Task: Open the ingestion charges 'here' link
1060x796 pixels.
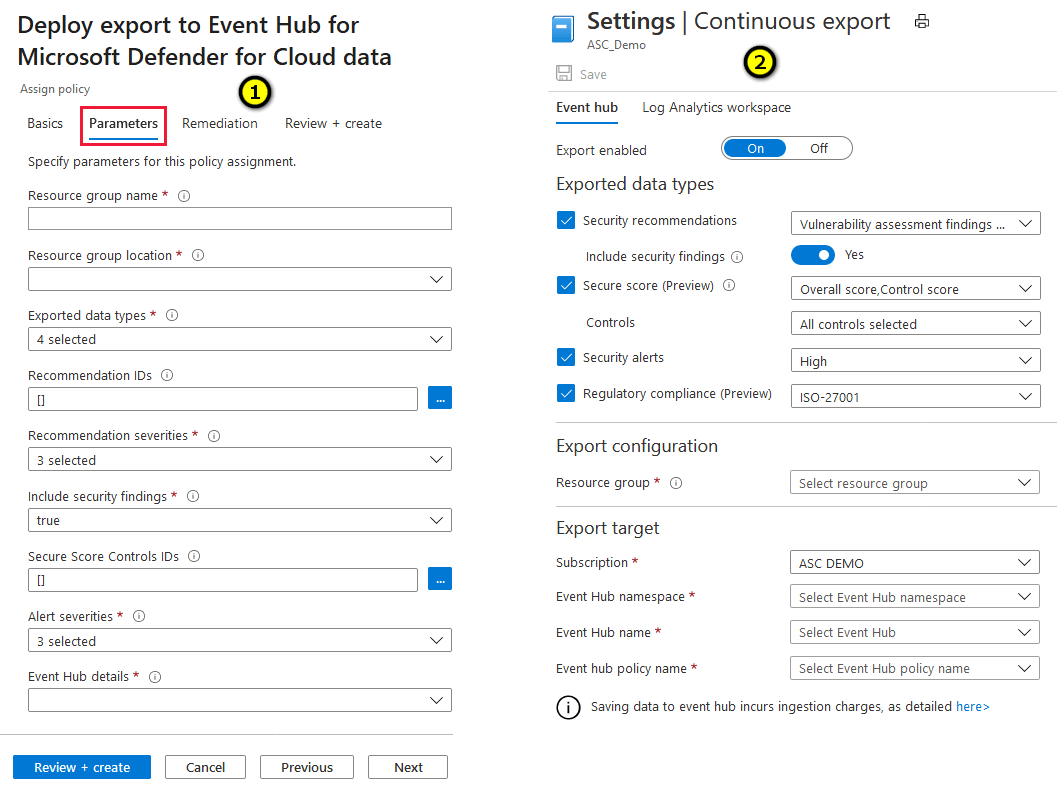Action: (972, 707)
